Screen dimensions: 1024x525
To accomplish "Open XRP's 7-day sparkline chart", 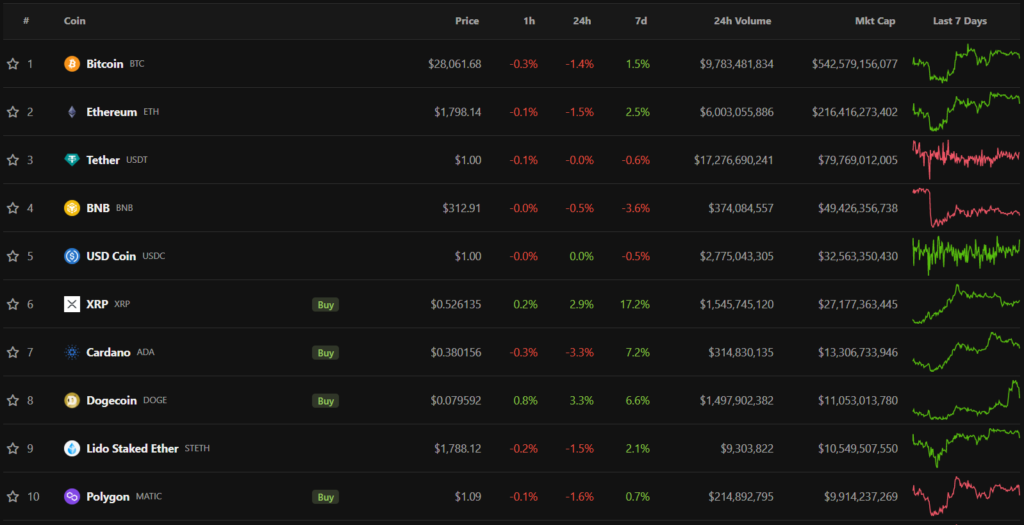I will (x=966, y=304).
